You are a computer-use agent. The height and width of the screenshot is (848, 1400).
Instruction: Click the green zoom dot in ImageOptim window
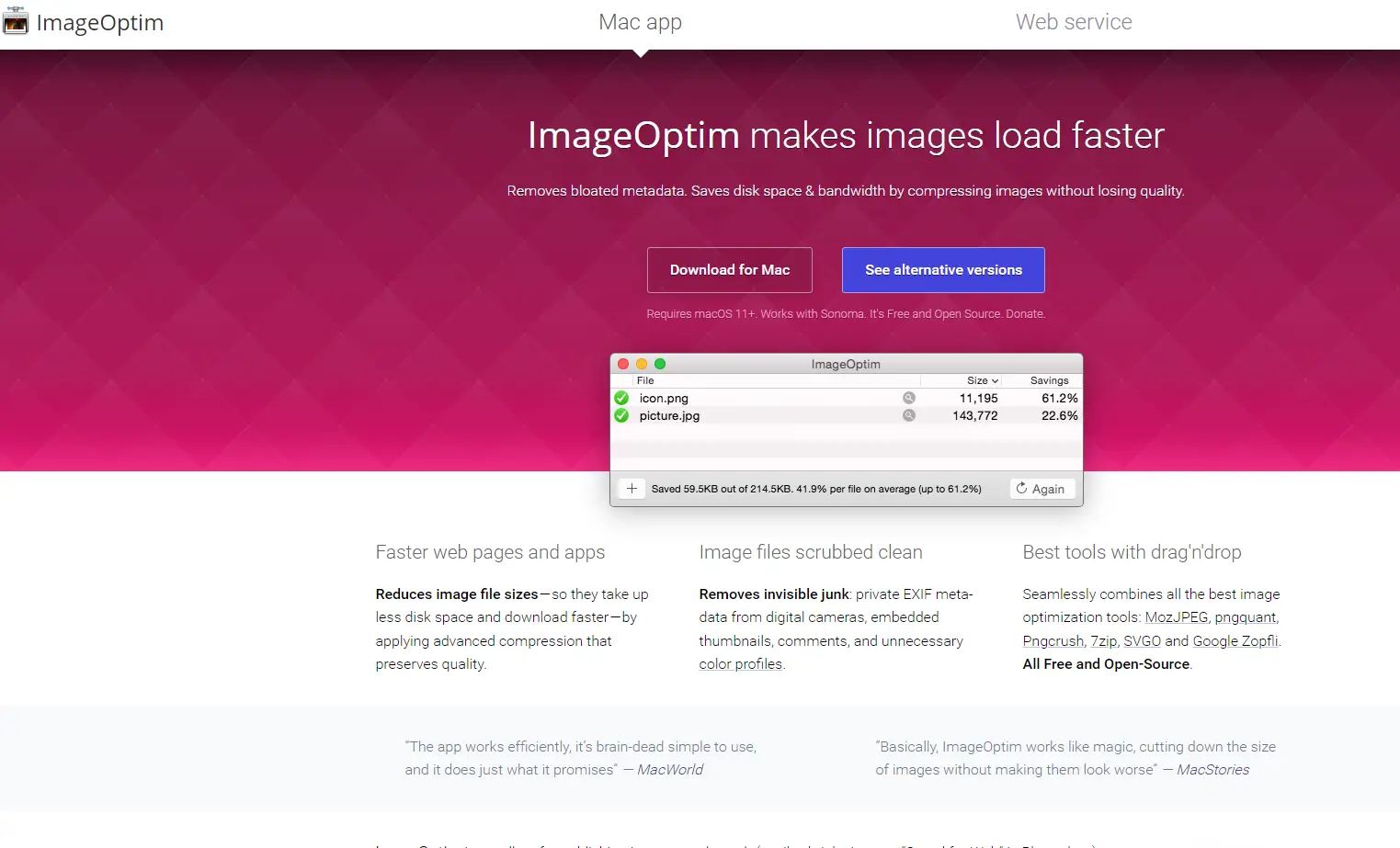[x=660, y=364]
